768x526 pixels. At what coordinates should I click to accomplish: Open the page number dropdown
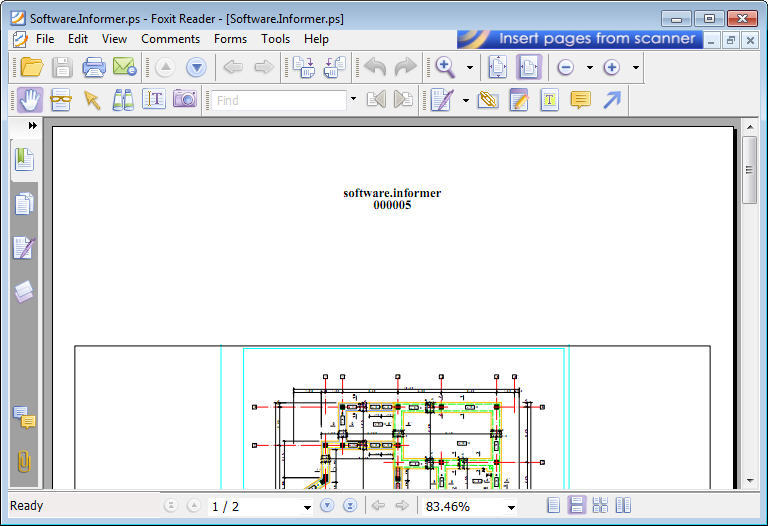[x=307, y=507]
